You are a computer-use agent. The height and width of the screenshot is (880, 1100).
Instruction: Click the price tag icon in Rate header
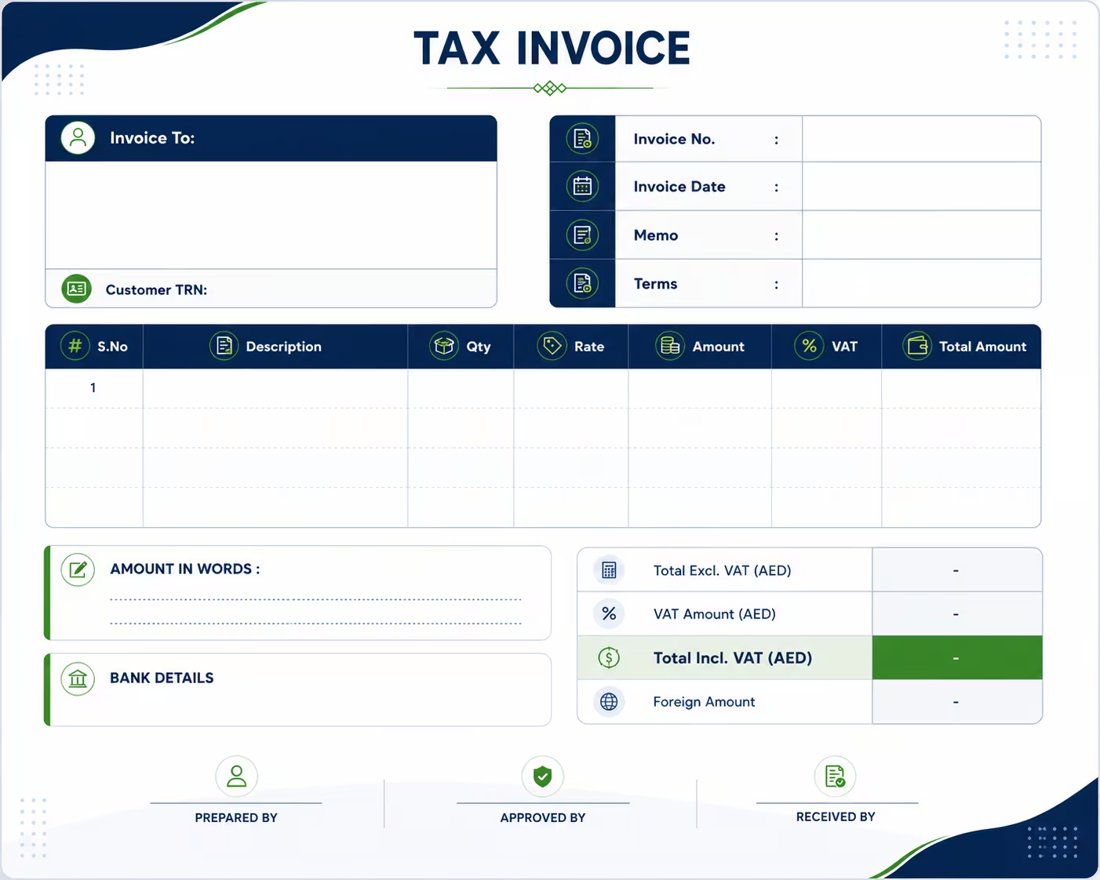pos(551,346)
